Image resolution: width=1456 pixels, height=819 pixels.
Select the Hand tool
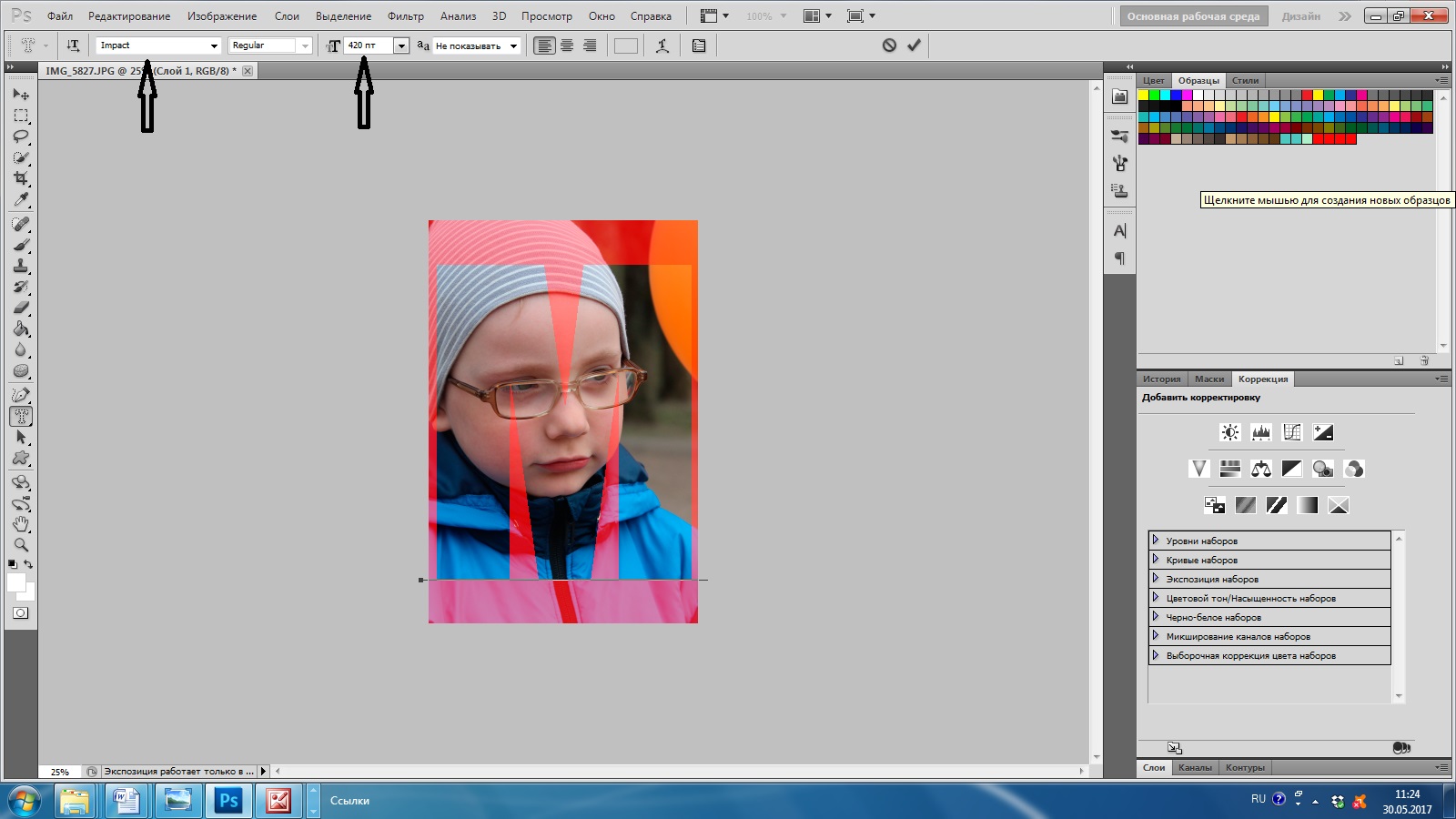[x=21, y=524]
